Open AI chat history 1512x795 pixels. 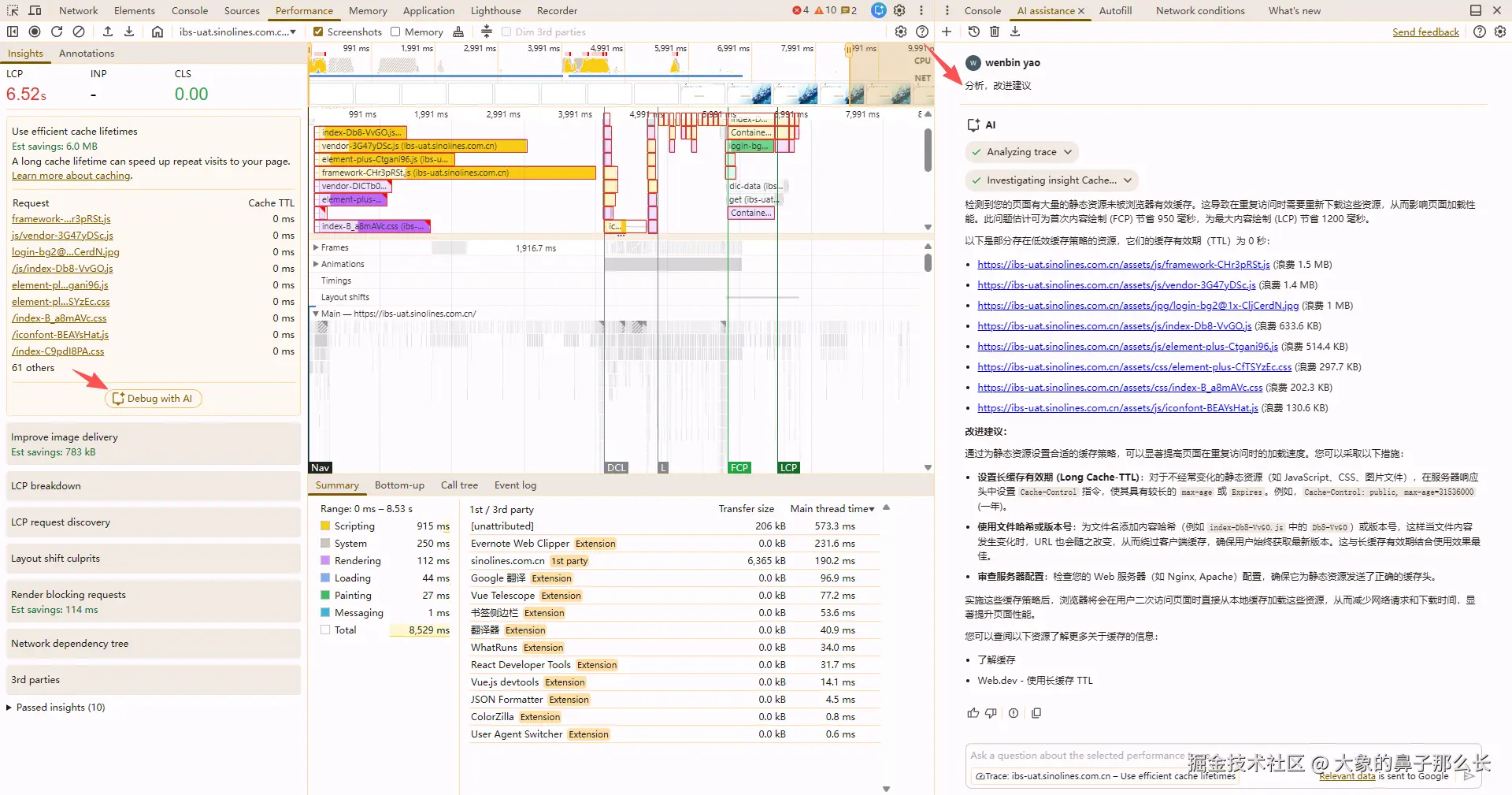[974, 32]
